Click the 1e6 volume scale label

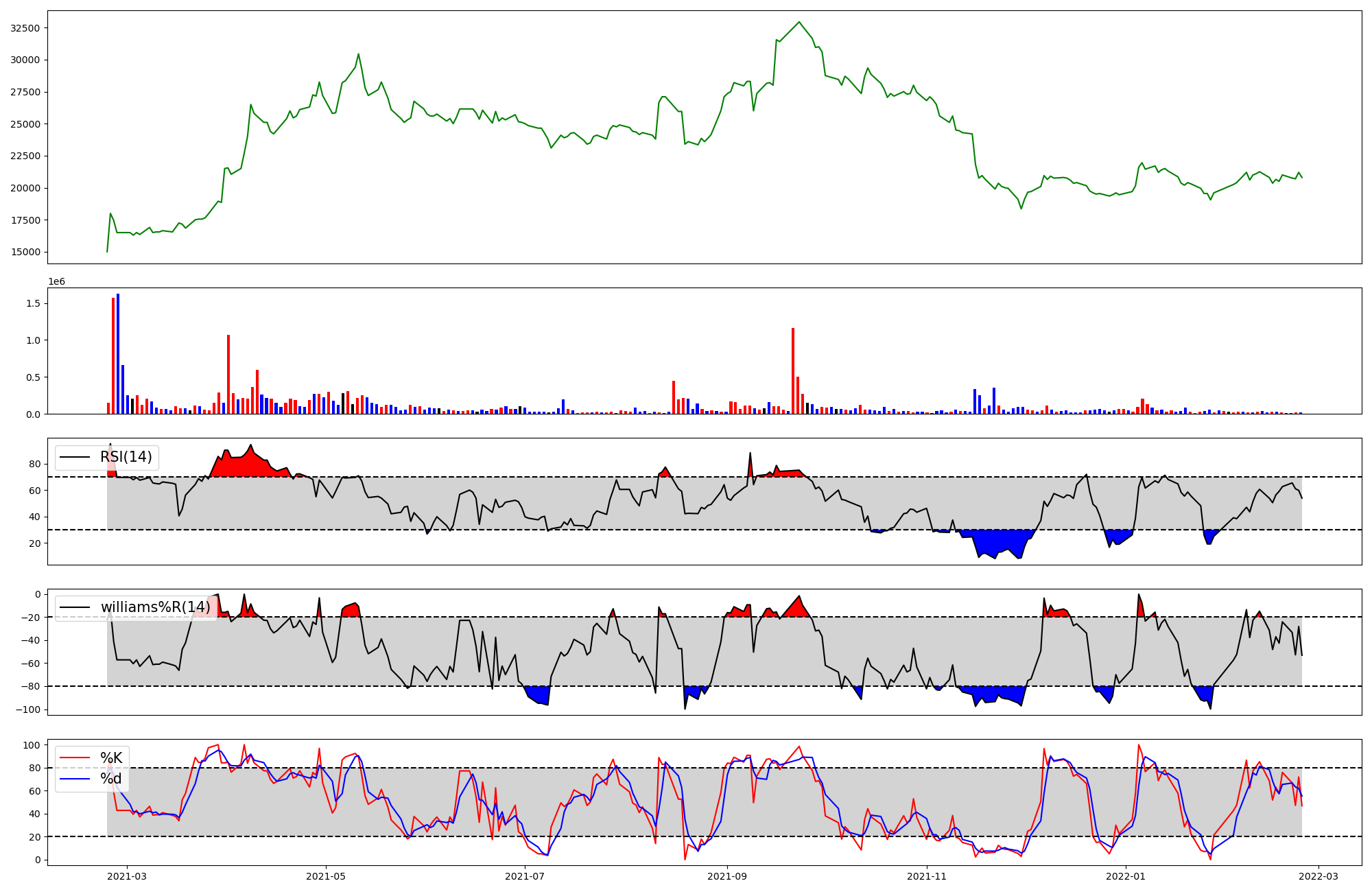(x=56, y=282)
